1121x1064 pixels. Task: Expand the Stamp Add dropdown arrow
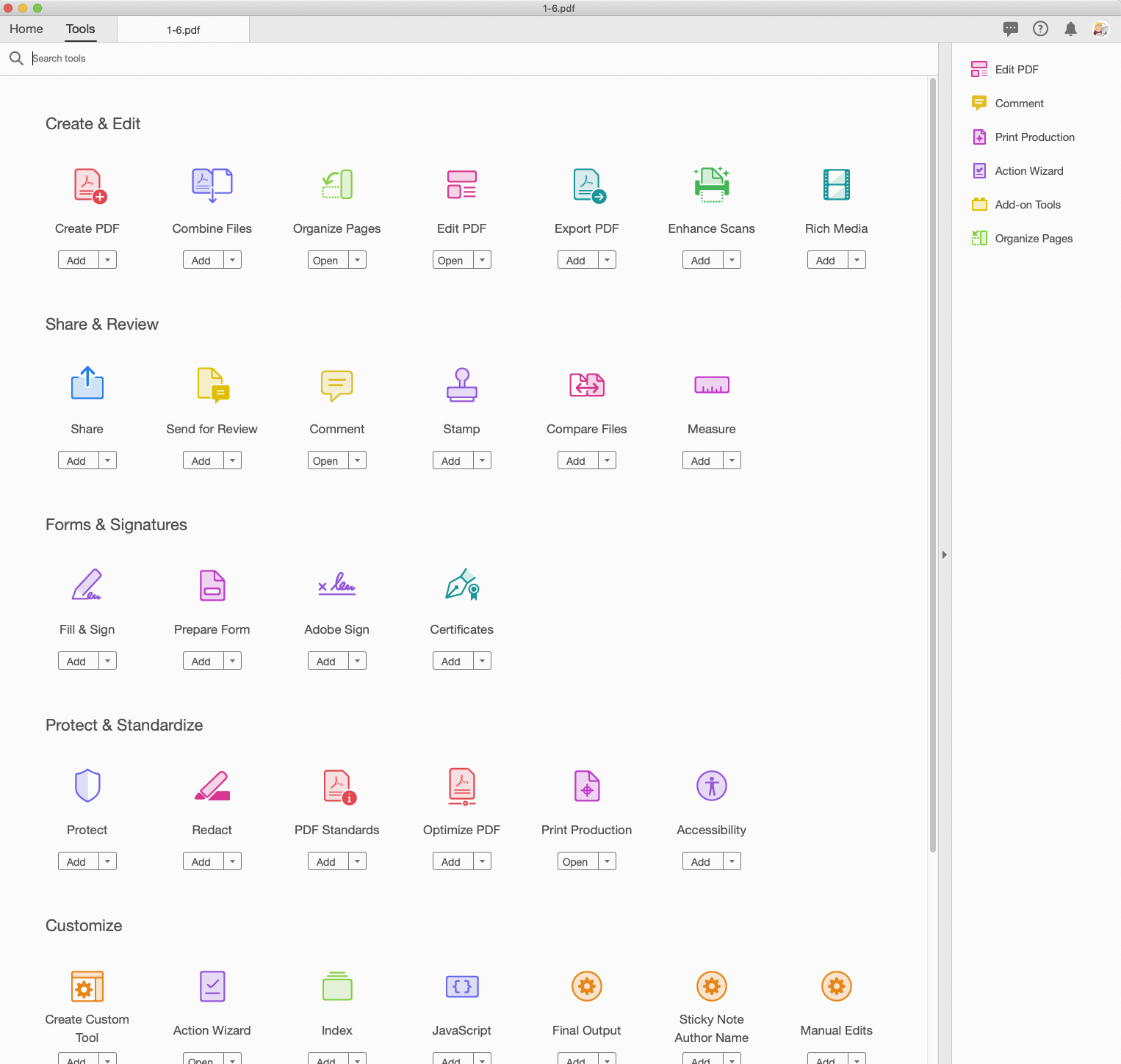[482, 460]
